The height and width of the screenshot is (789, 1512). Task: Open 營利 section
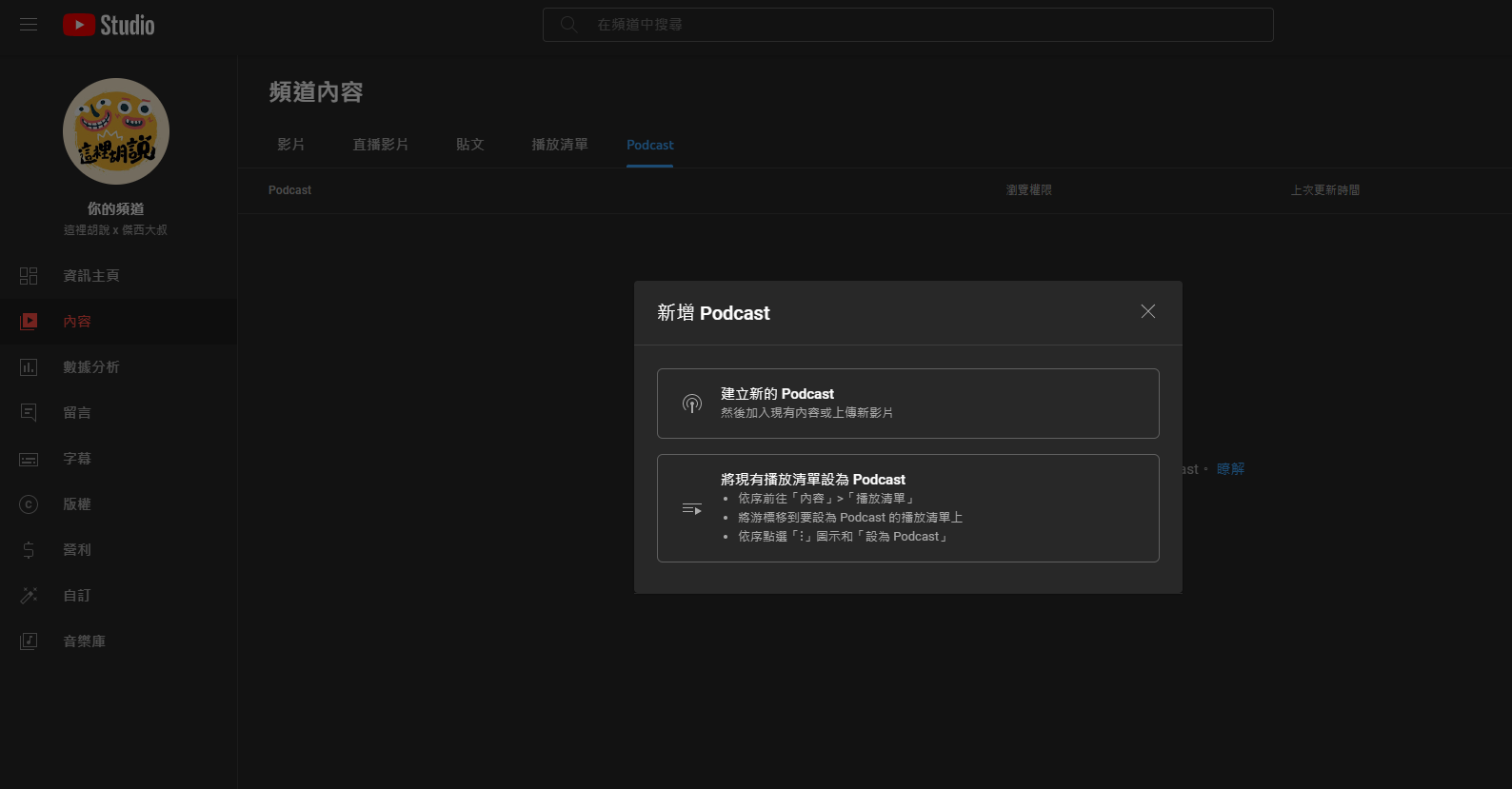pyautogui.click(x=118, y=550)
